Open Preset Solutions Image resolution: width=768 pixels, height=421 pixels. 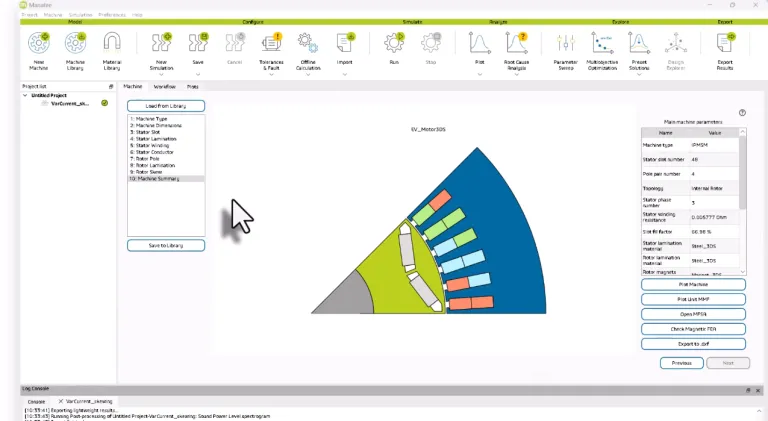pos(639,43)
